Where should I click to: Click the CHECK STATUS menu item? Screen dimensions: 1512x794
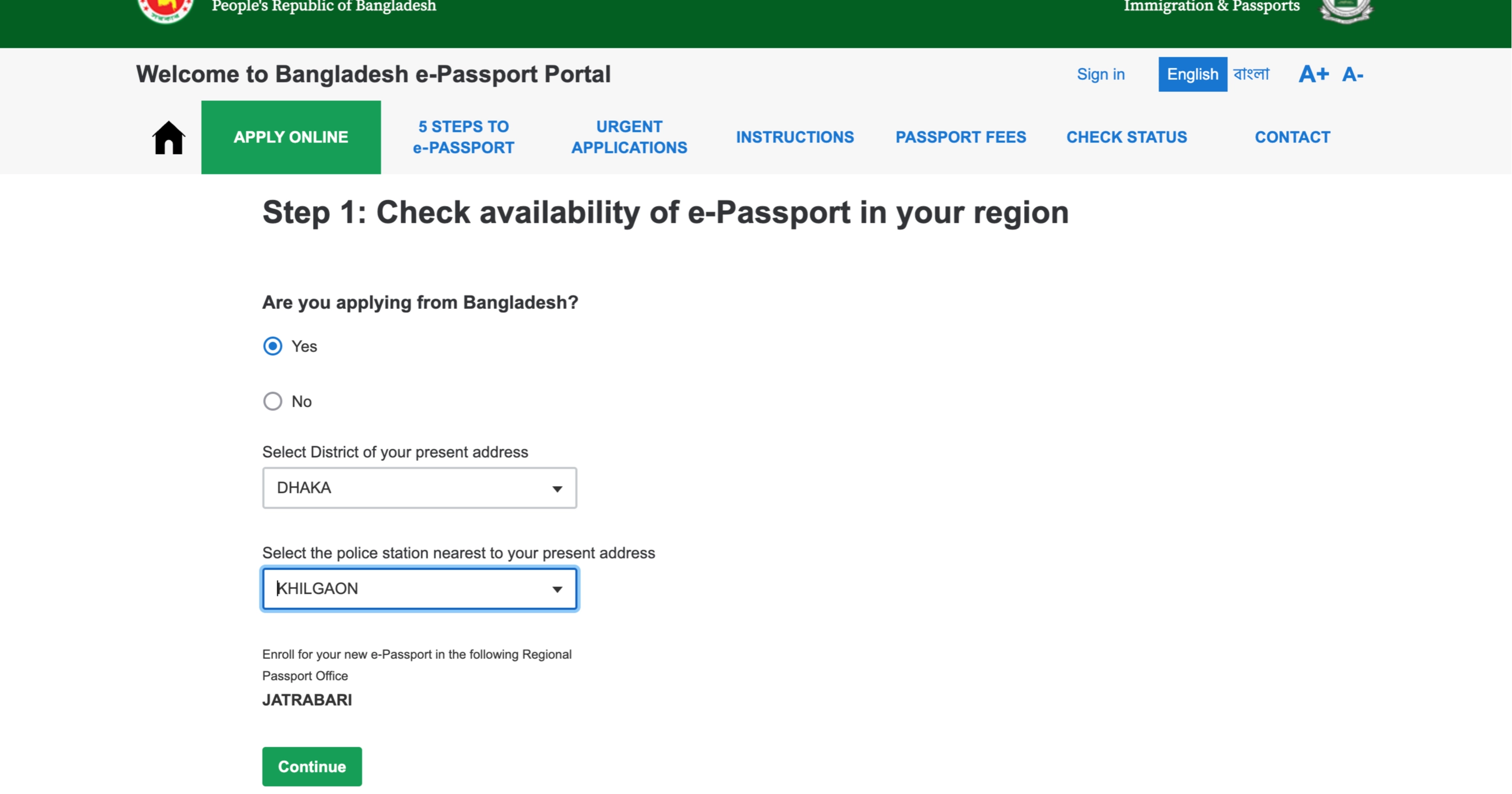(1127, 136)
